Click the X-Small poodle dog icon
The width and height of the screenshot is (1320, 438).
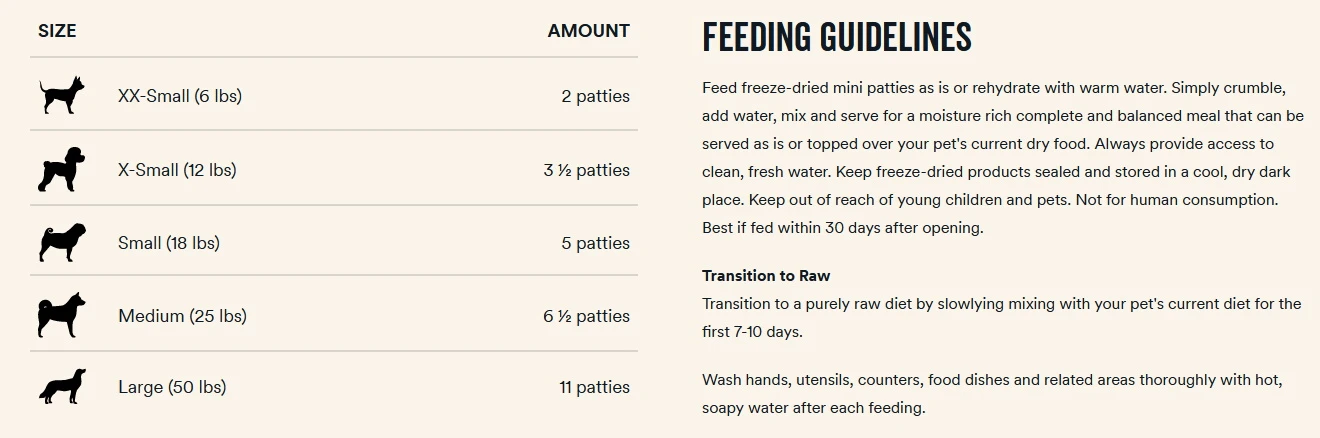click(x=58, y=170)
